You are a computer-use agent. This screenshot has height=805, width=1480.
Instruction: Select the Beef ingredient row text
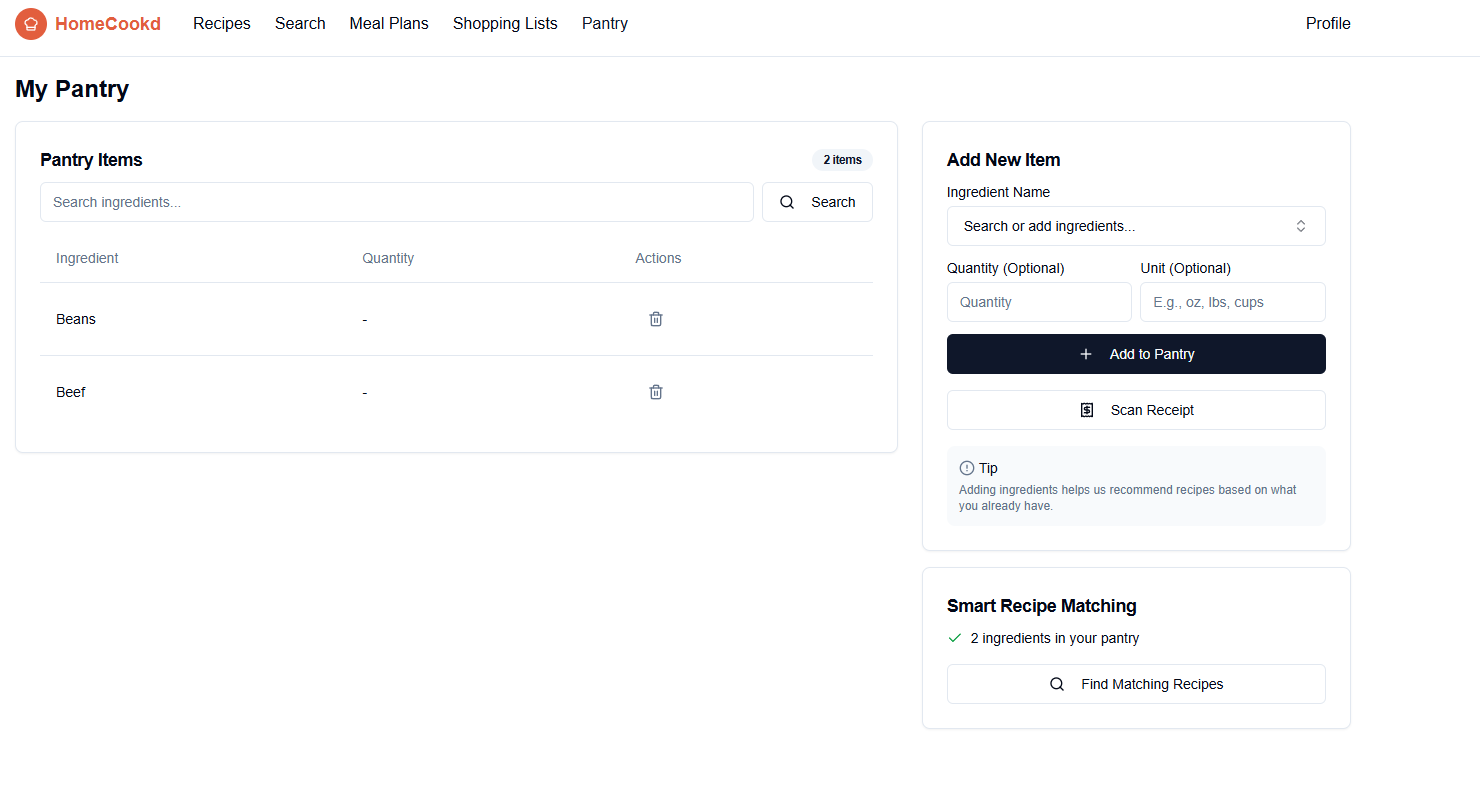71,392
